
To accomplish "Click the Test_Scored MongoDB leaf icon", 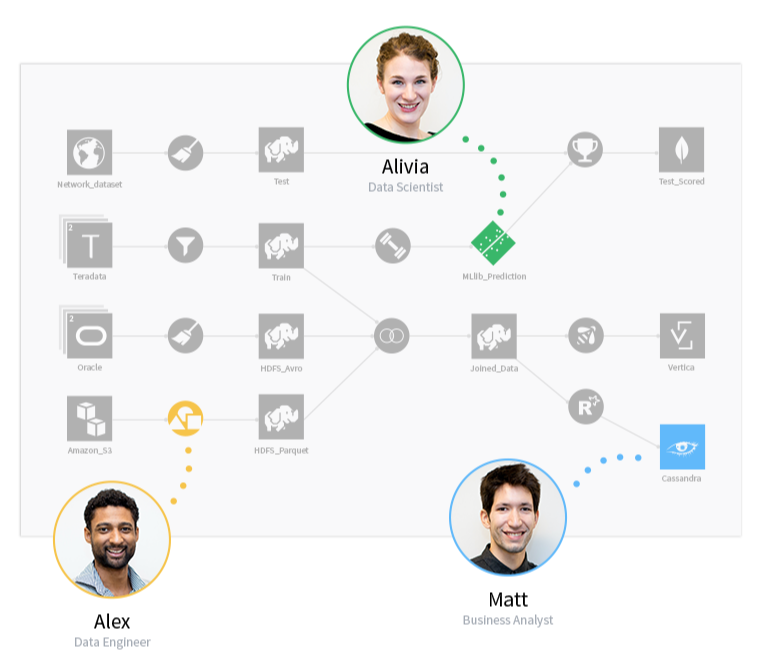I will tap(681, 150).
